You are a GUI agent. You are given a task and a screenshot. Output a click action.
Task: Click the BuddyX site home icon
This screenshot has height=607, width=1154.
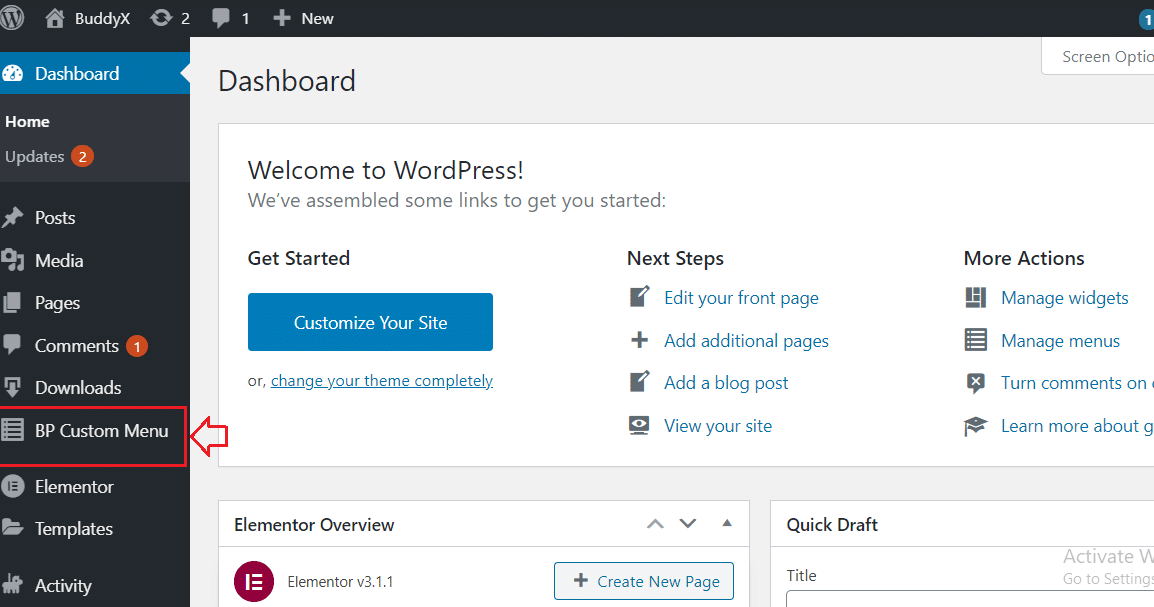coord(55,18)
